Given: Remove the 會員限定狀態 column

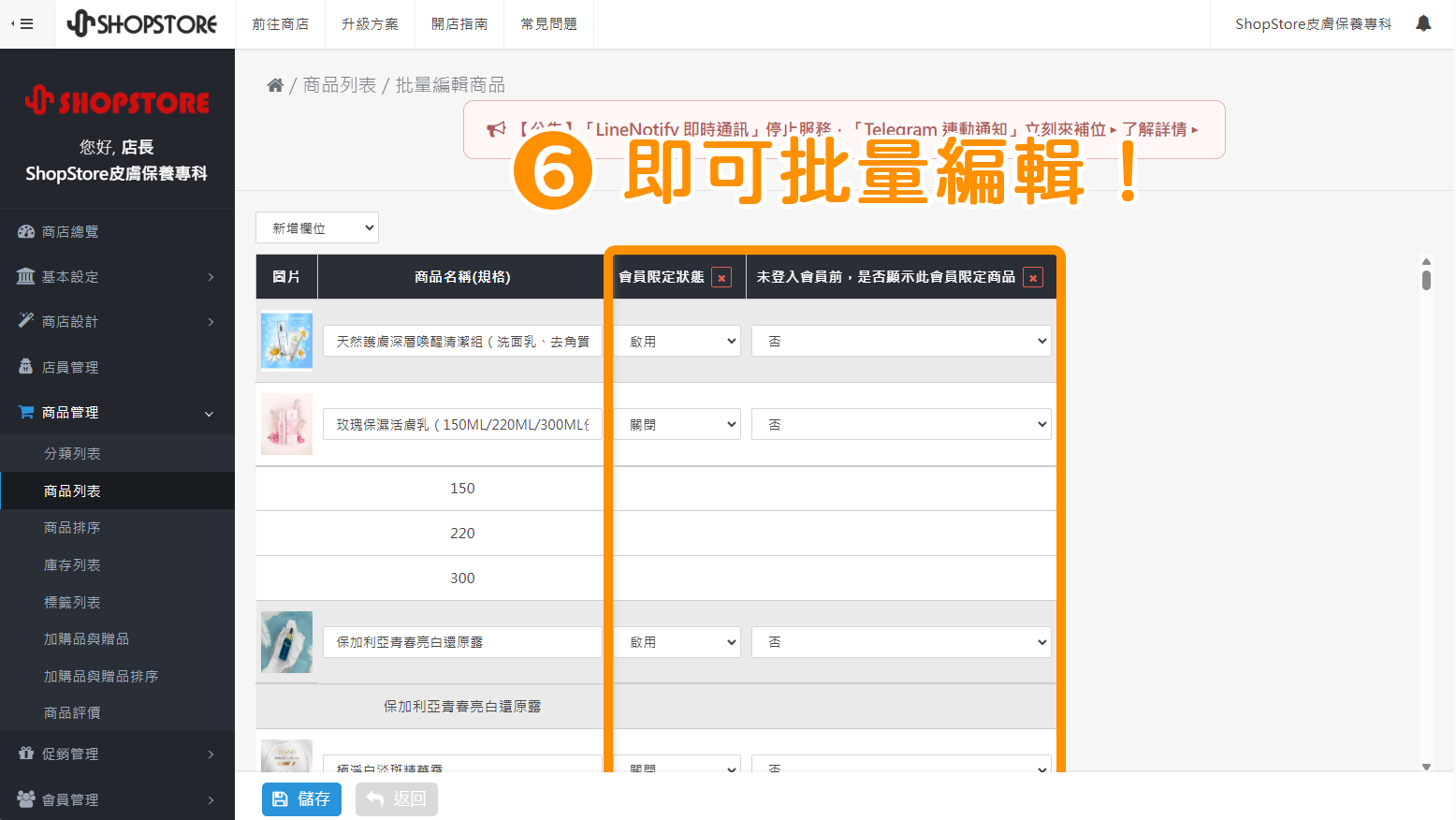Looking at the screenshot, I should (721, 277).
